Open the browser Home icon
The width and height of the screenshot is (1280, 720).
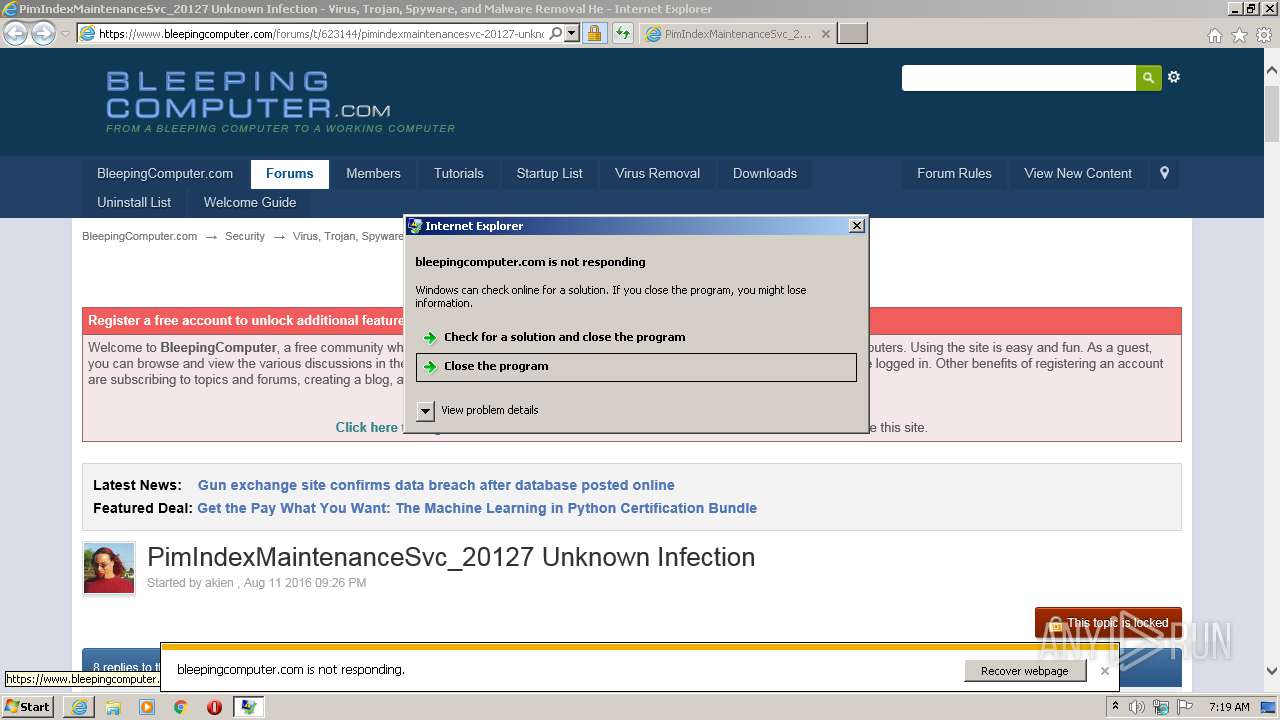(x=1214, y=35)
